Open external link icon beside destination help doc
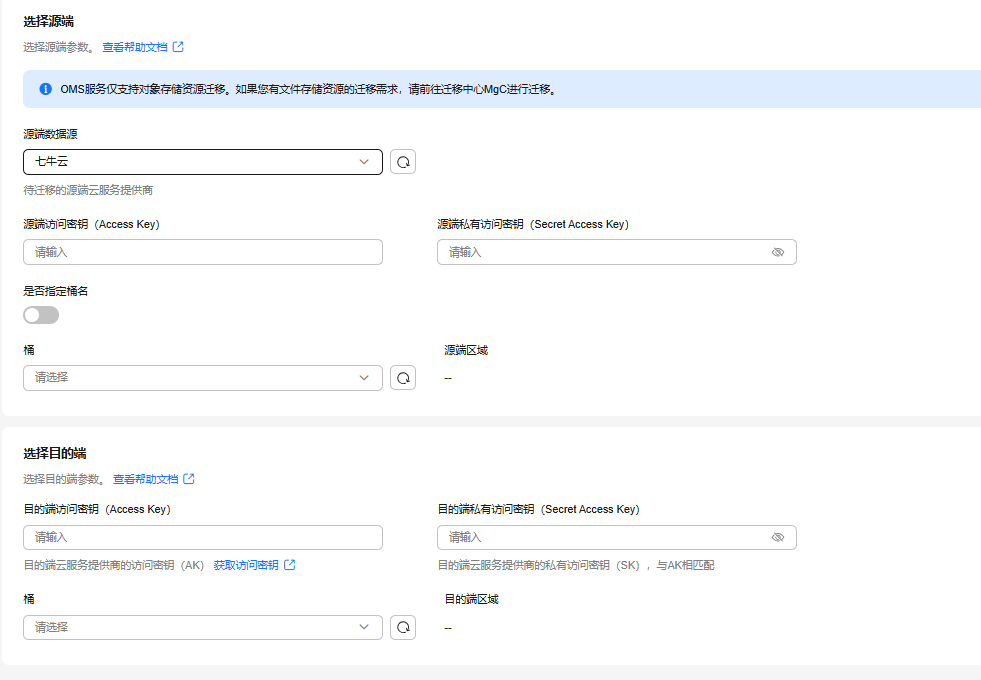Screen dimensions: 981x680 point(189,479)
